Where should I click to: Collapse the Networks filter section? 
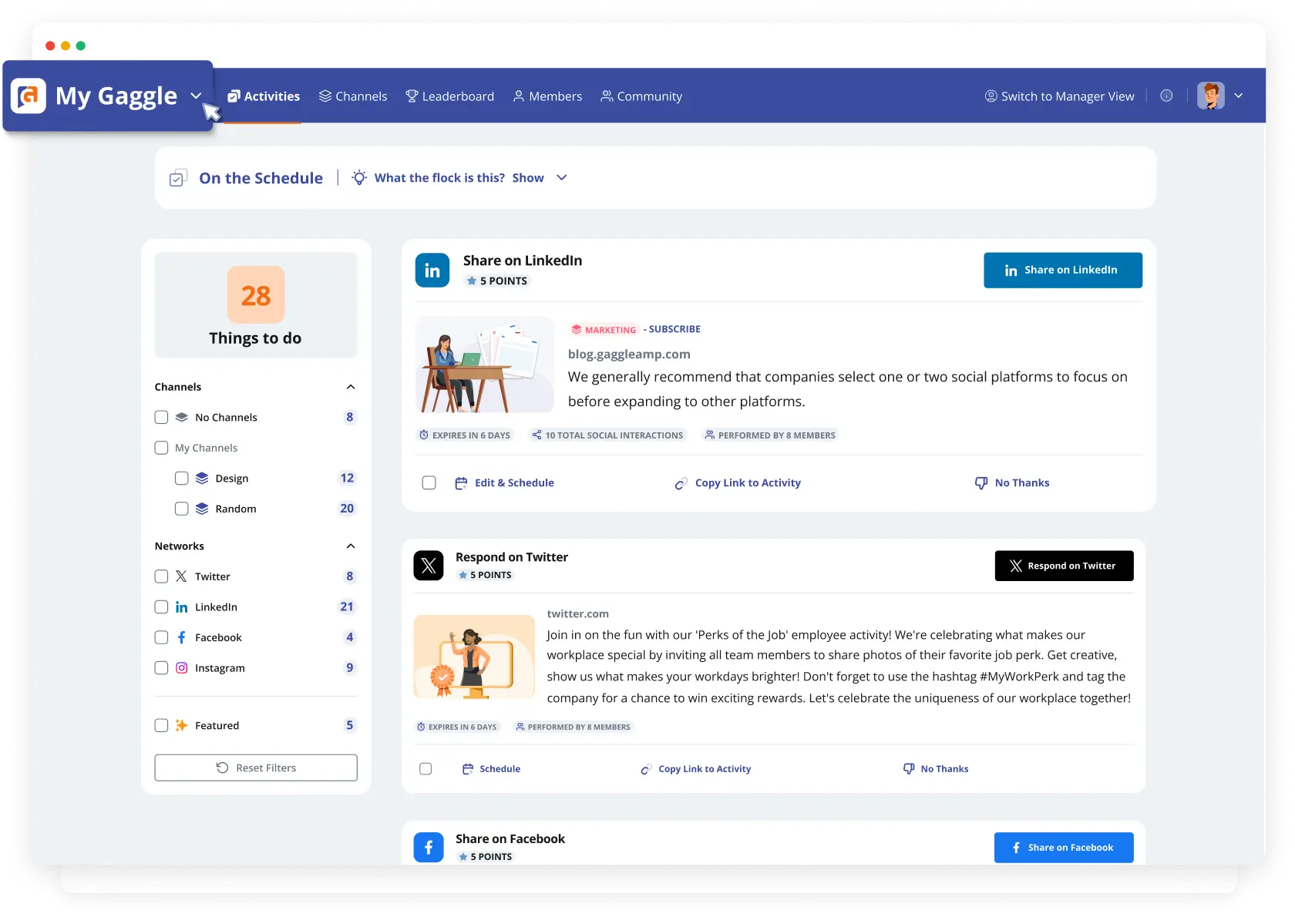[351, 546]
